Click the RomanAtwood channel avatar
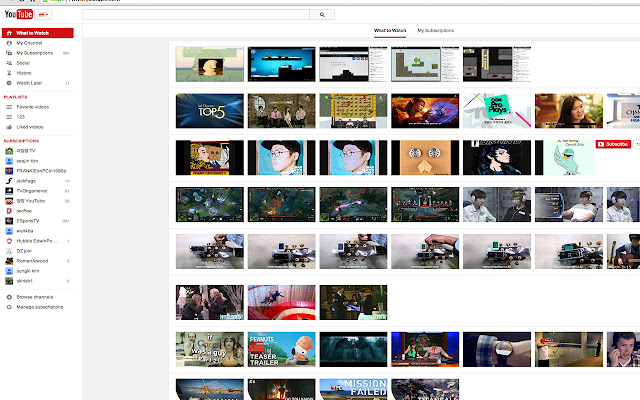This screenshot has height=400, width=640. pos(9,261)
